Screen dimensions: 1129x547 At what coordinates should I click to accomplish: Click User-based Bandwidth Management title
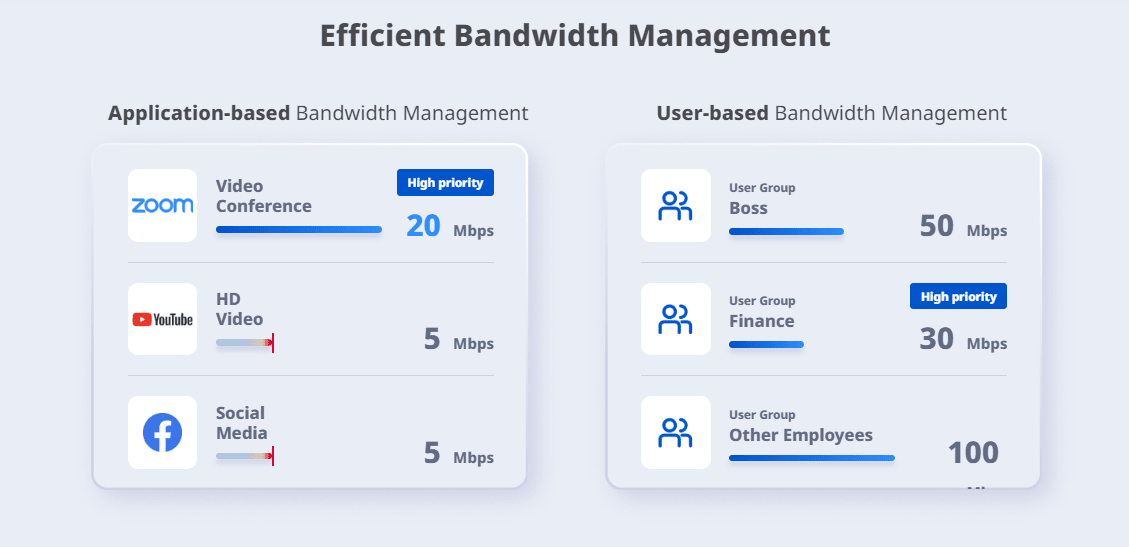click(x=831, y=113)
